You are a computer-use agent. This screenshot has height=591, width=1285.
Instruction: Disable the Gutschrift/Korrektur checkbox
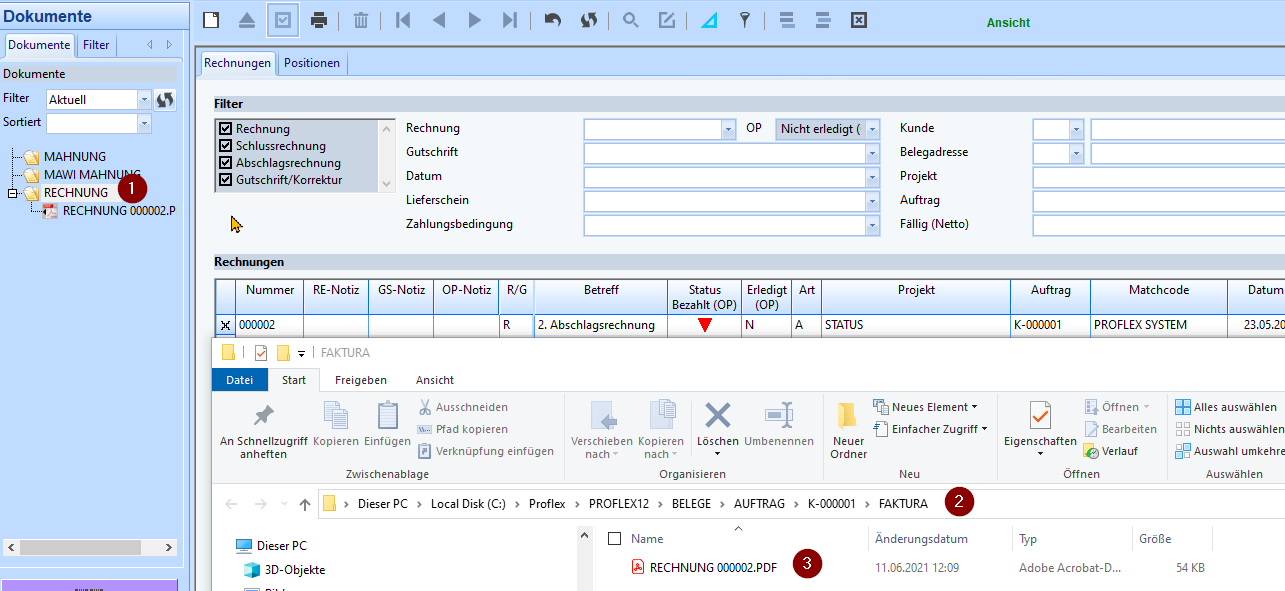coord(226,180)
